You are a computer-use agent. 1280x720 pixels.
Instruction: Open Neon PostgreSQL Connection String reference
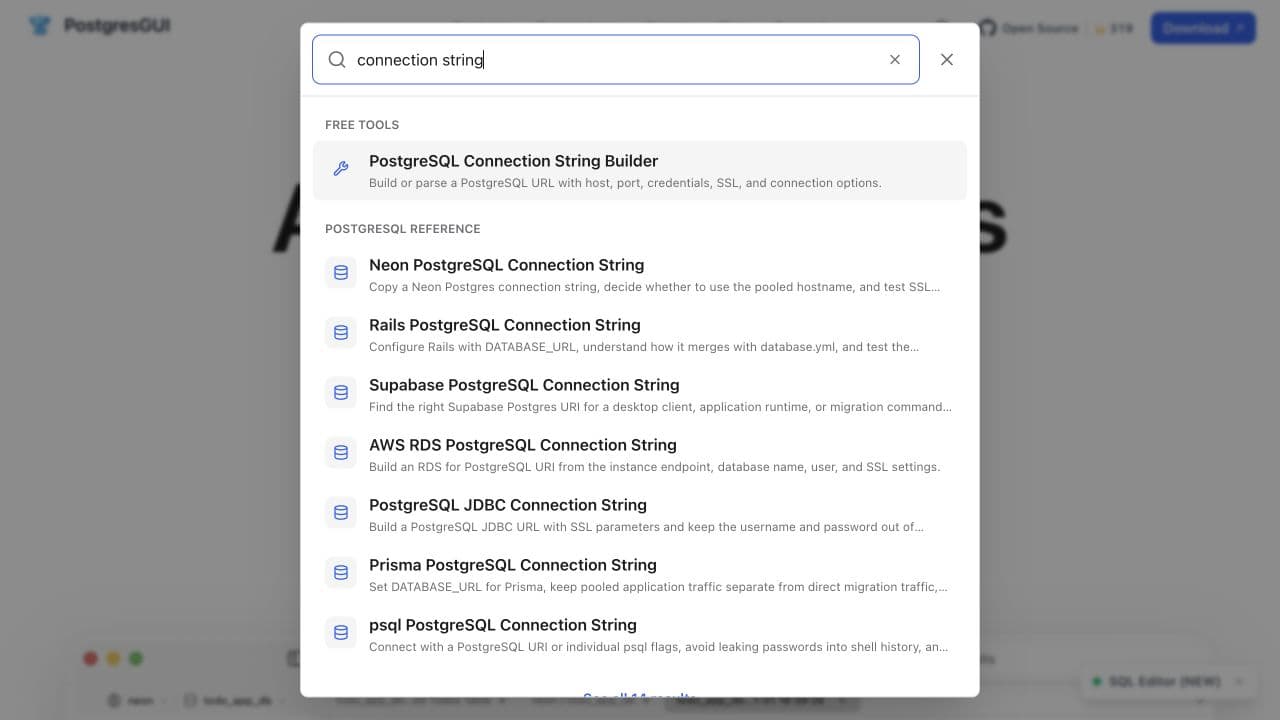(640, 274)
